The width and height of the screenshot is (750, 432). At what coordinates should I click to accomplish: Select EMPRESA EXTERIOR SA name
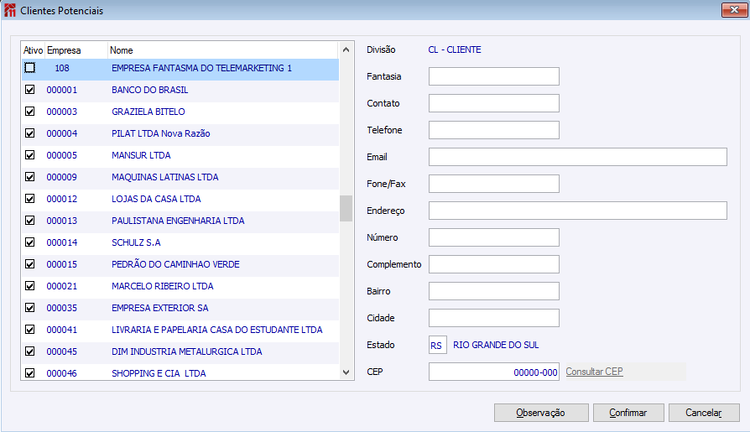pos(160,308)
